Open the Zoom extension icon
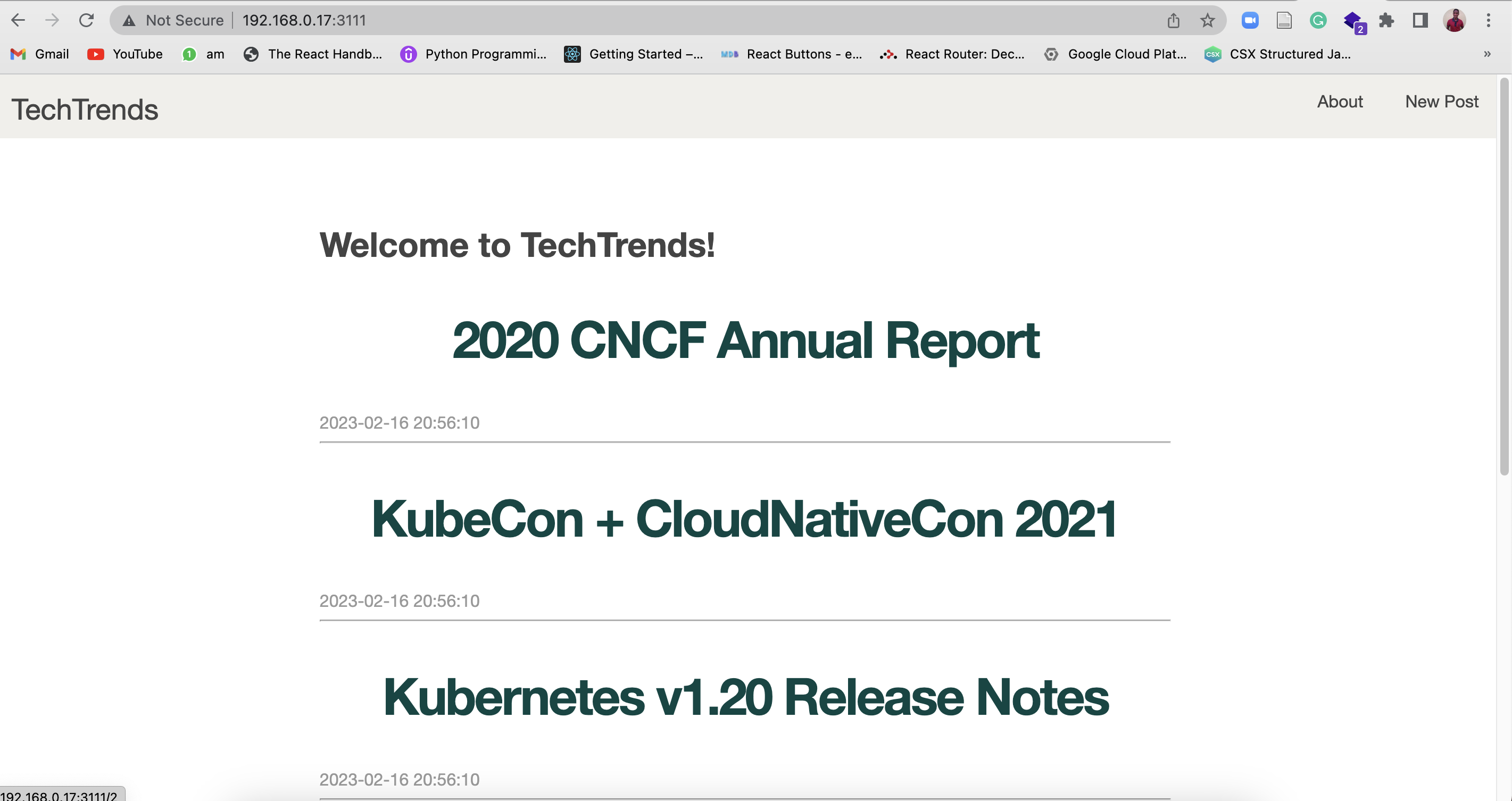The image size is (1512, 801). point(1250,20)
